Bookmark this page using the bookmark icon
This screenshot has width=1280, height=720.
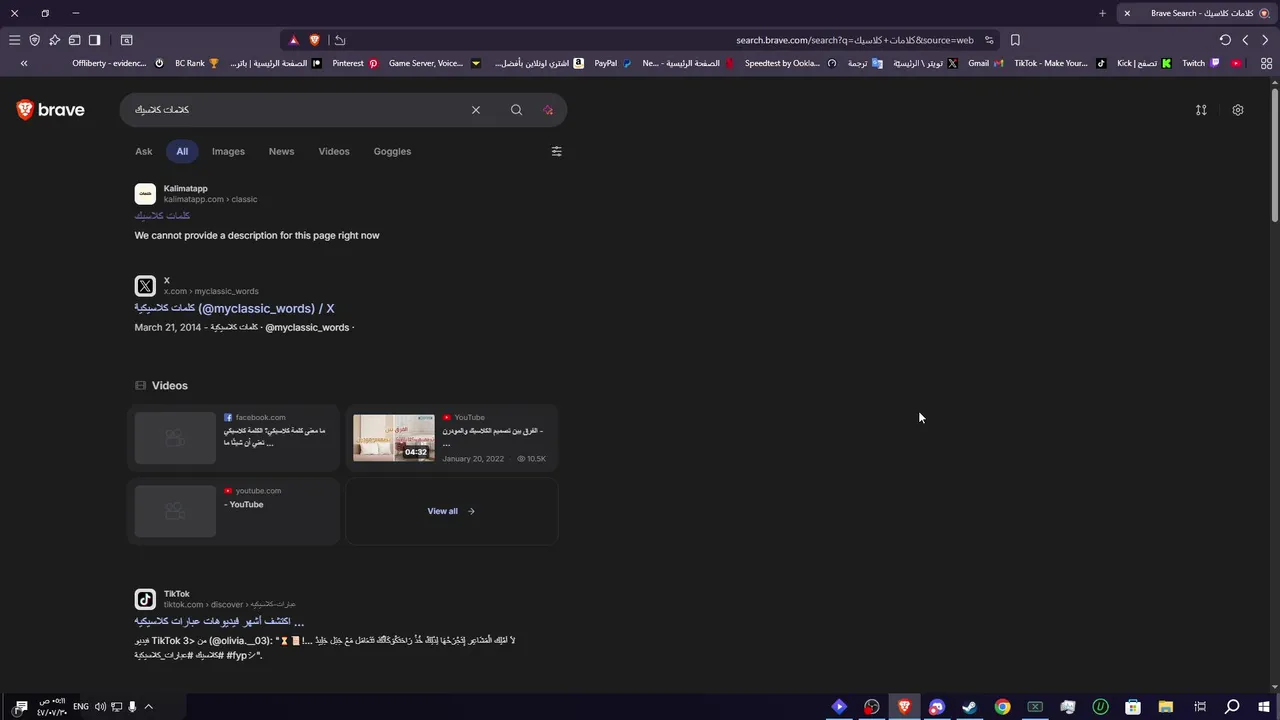(1015, 40)
